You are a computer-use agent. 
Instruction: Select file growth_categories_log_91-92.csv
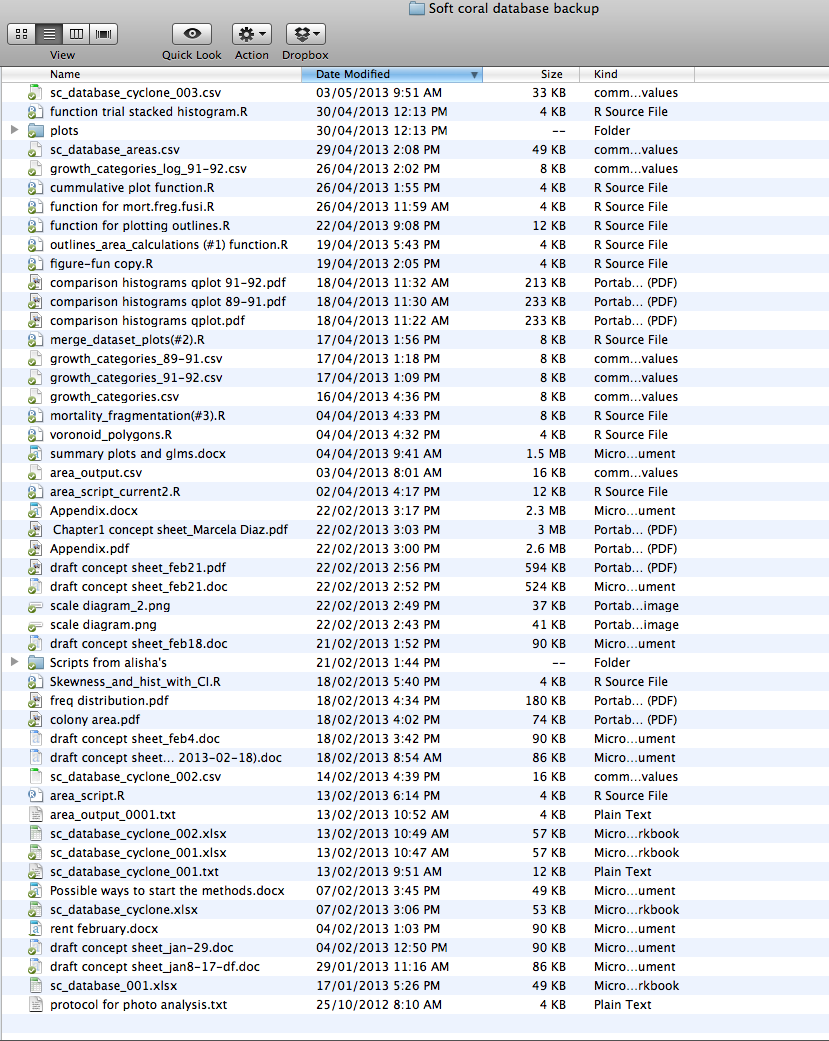click(x=148, y=169)
